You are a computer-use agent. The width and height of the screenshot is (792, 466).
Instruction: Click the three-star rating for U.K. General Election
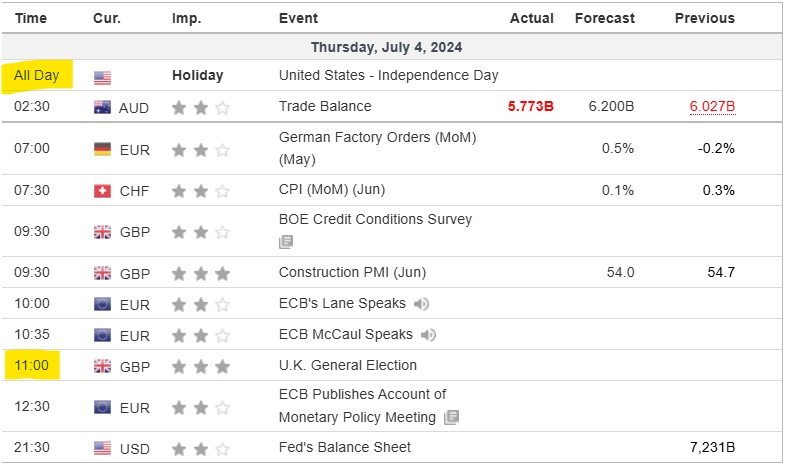tap(200, 366)
